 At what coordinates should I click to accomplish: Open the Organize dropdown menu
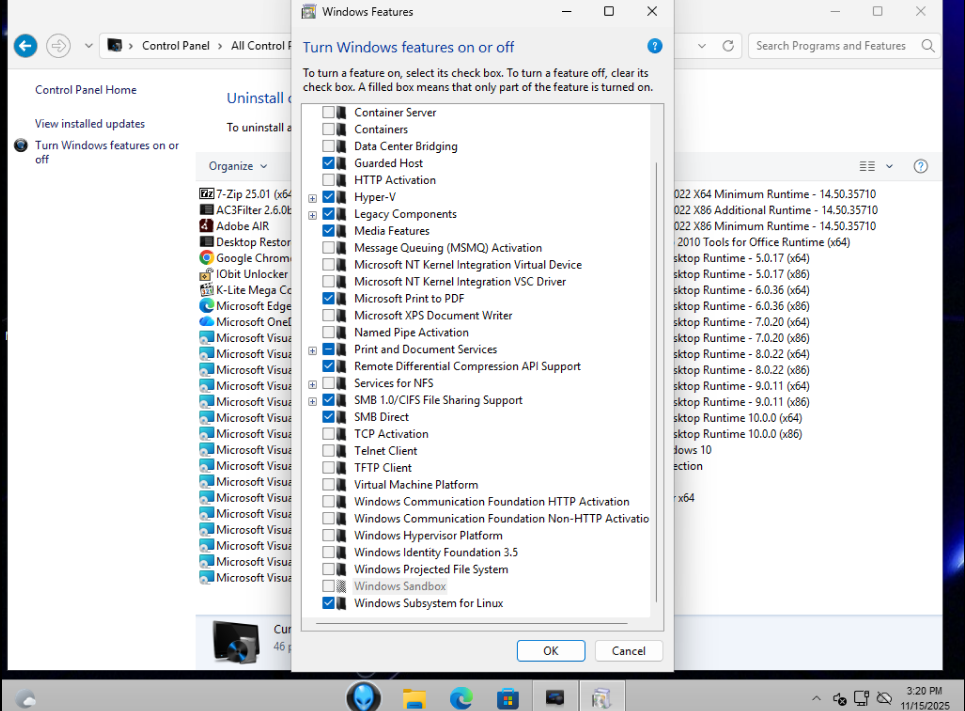click(238, 166)
